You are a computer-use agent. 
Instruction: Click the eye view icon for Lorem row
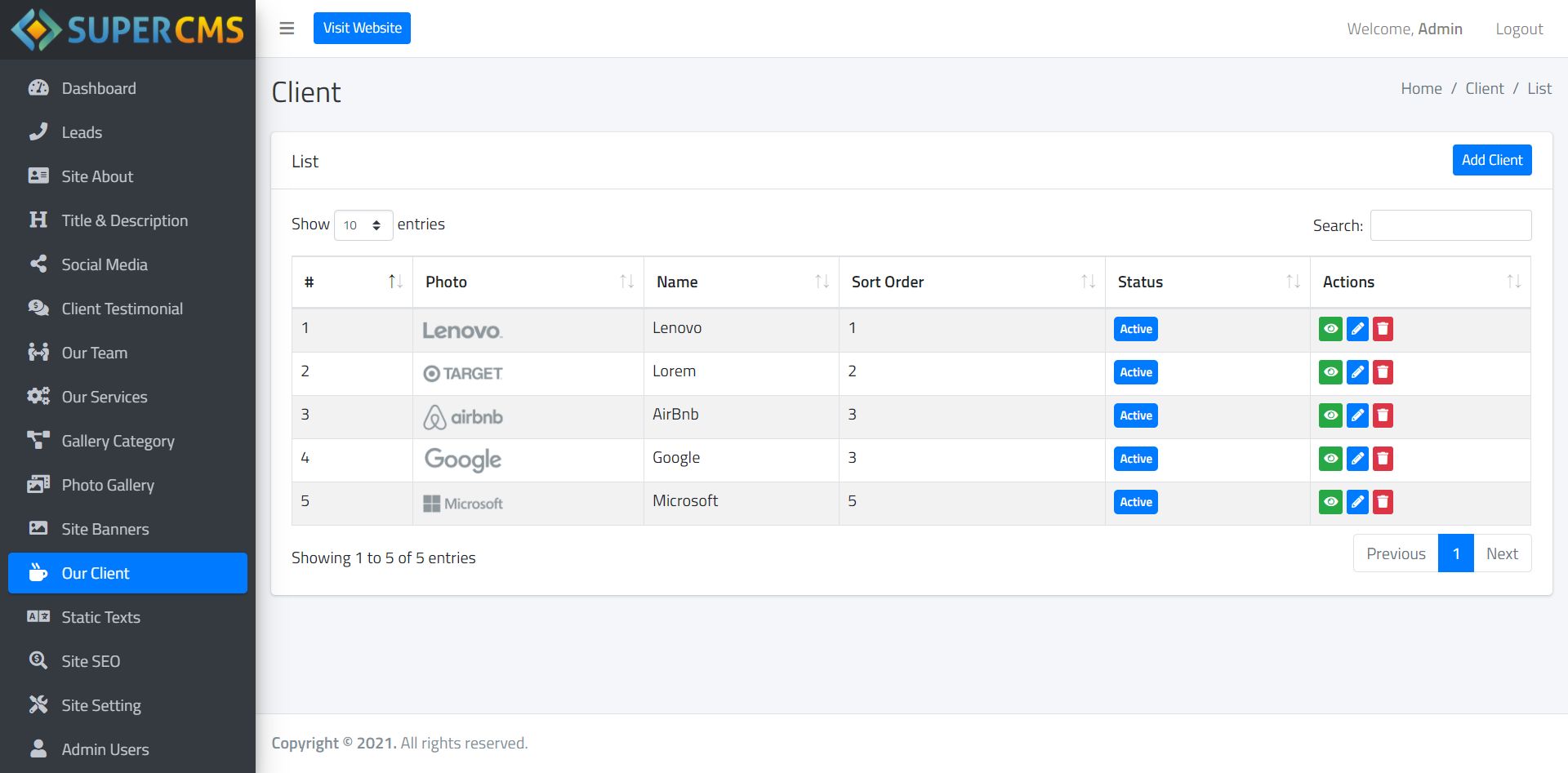coord(1330,372)
